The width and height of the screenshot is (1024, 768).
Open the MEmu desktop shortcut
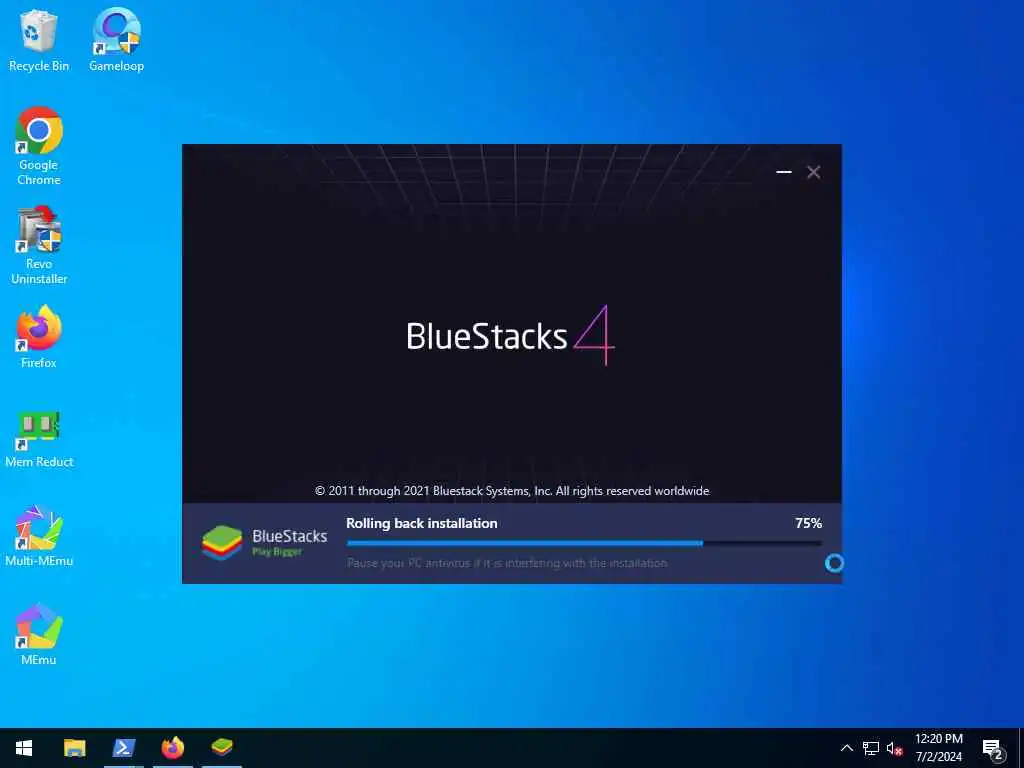[x=39, y=635]
